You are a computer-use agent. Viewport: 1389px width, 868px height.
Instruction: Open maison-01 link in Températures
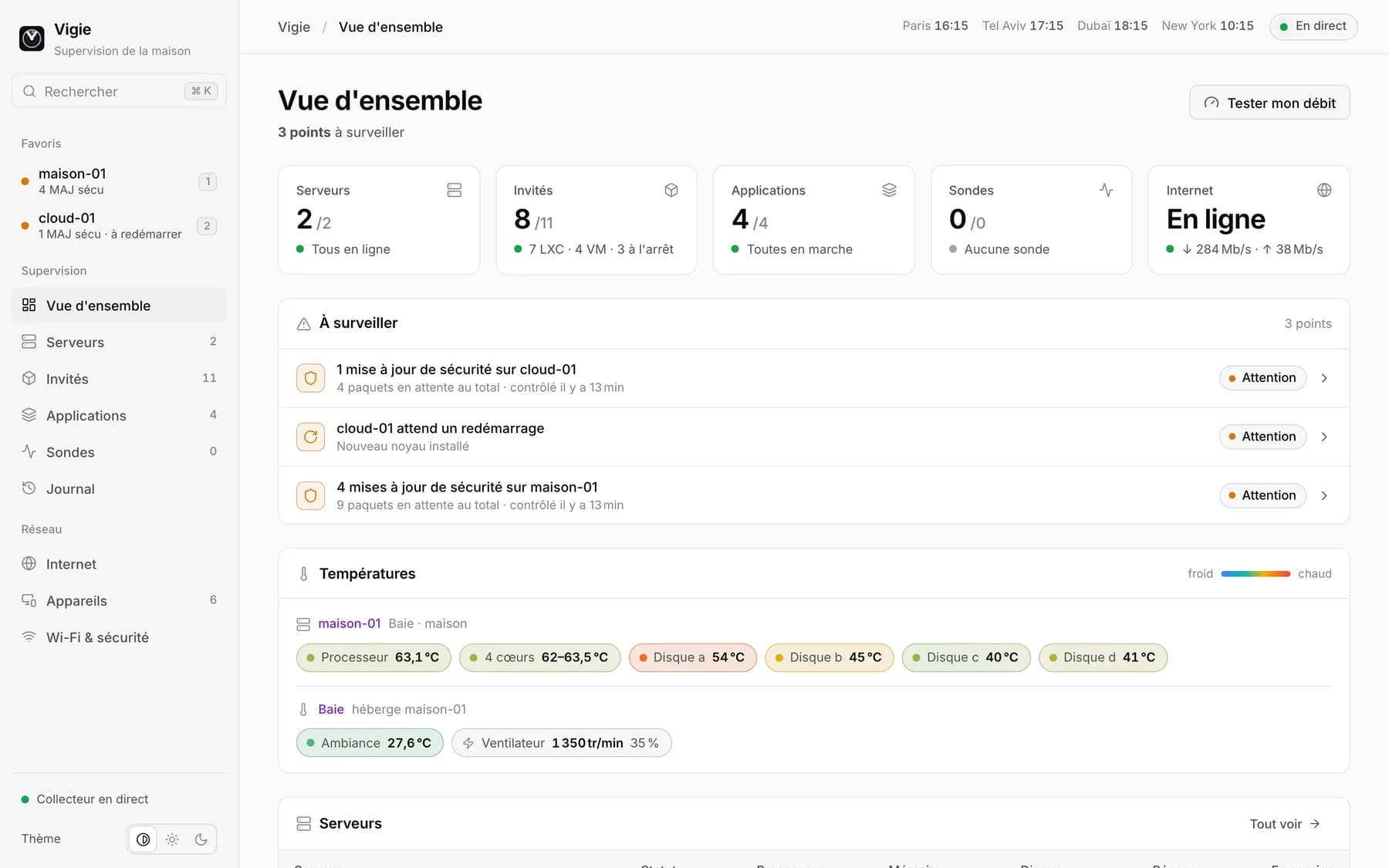(x=350, y=623)
